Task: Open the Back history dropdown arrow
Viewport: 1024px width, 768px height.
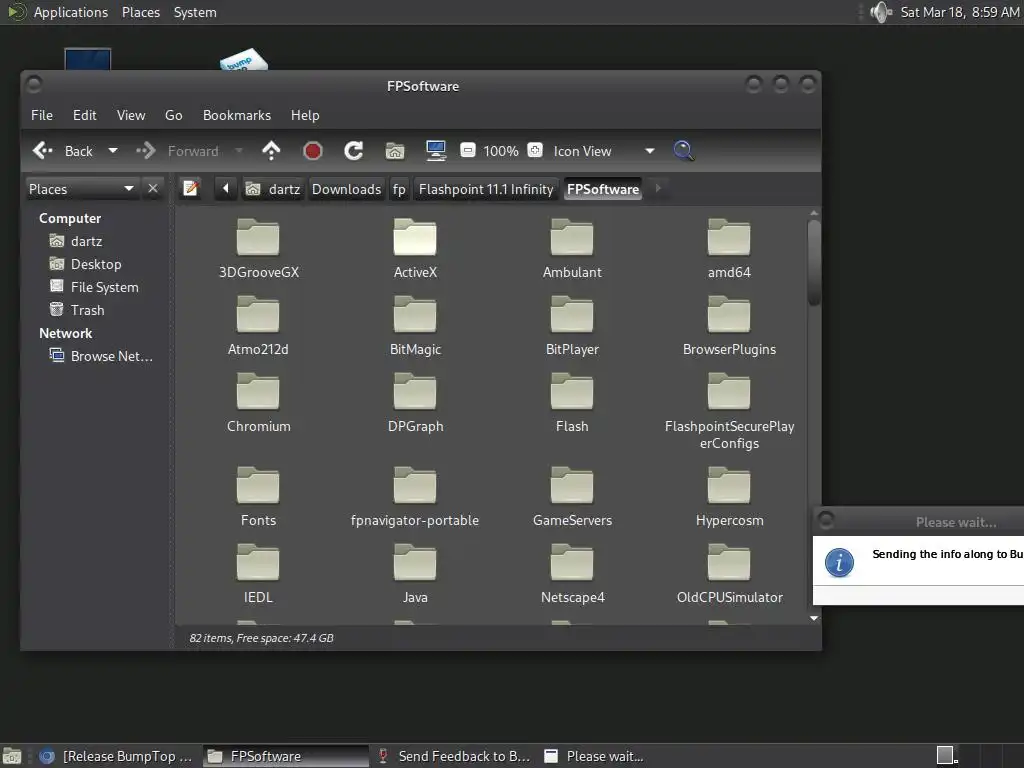Action: (113, 151)
